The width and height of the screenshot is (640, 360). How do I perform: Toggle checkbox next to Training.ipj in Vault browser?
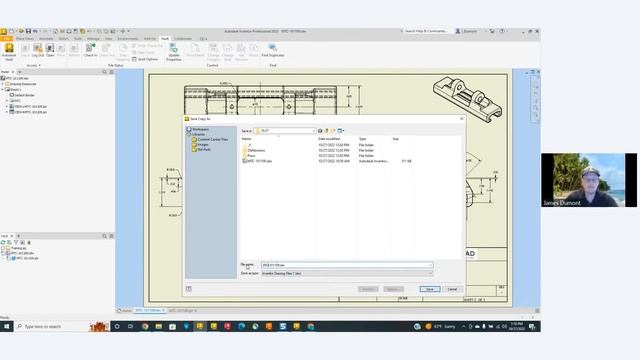pyautogui.click(x=3, y=248)
